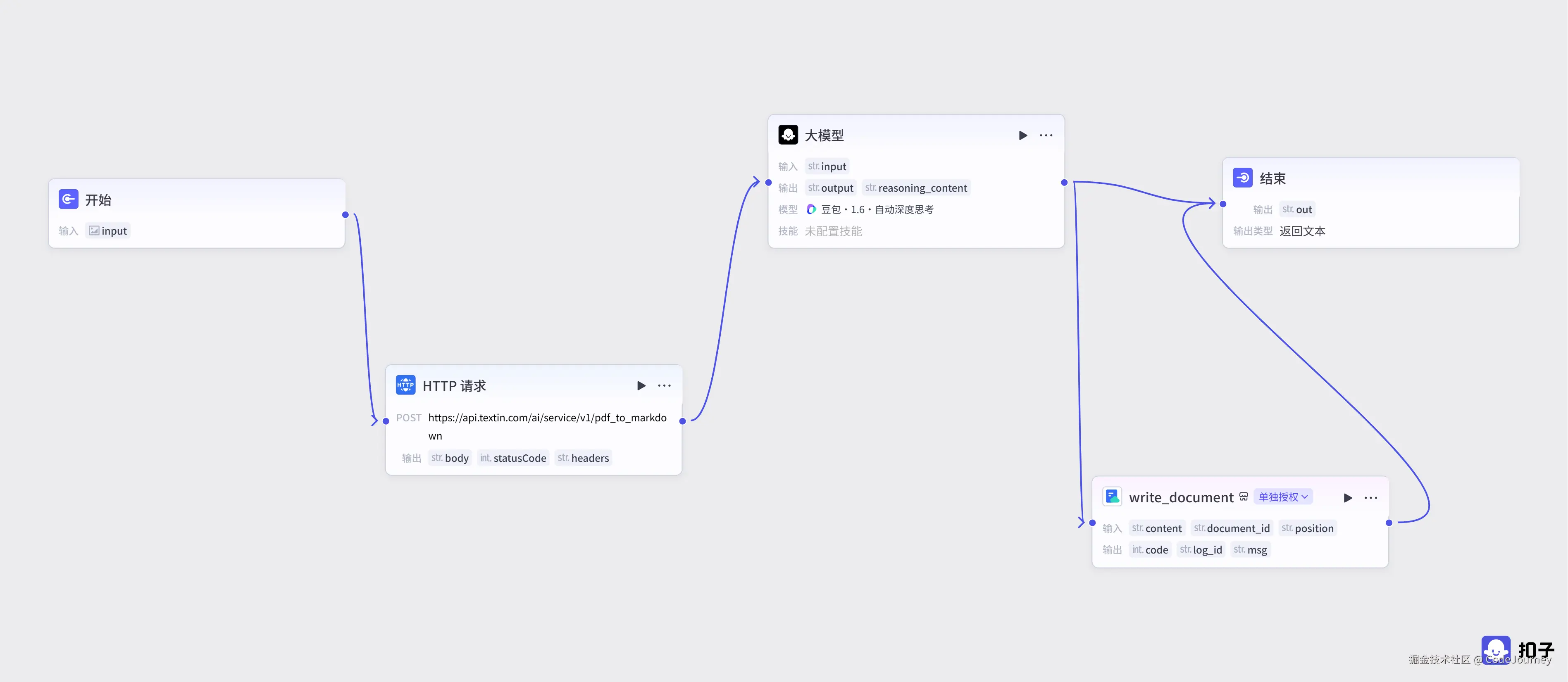
Task: Expand the authorization mode dropdown on write_document
Action: [x=1282, y=497]
